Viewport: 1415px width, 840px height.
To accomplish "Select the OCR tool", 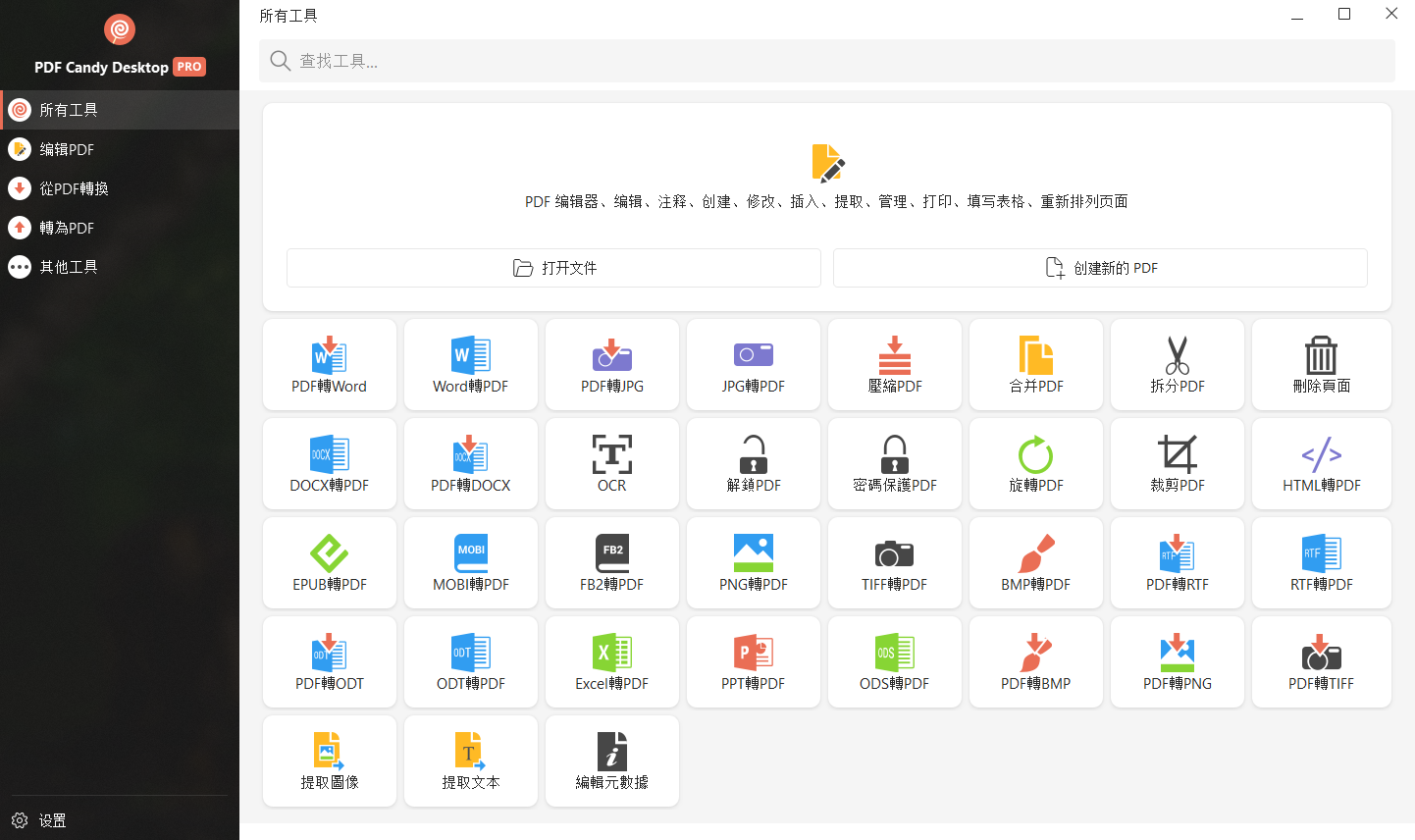I will click(x=611, y=463).
